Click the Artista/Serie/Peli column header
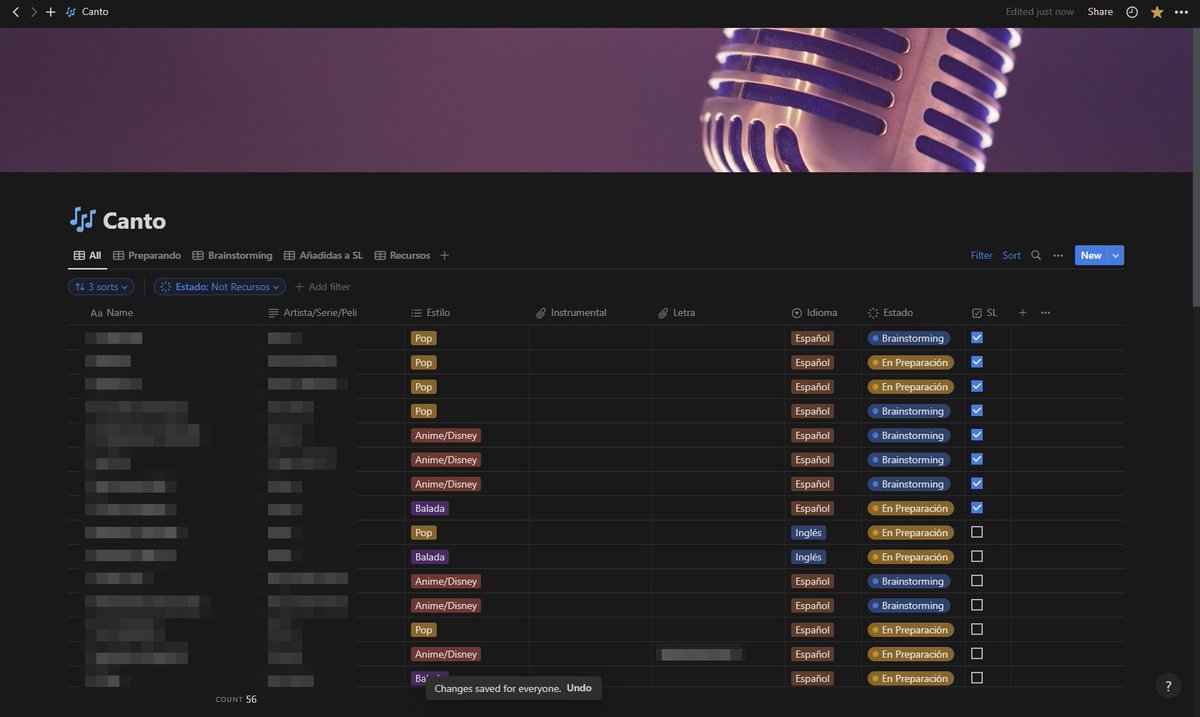Image resolution: width=1200 pixels, height=717 pixels. pos(314,313)
